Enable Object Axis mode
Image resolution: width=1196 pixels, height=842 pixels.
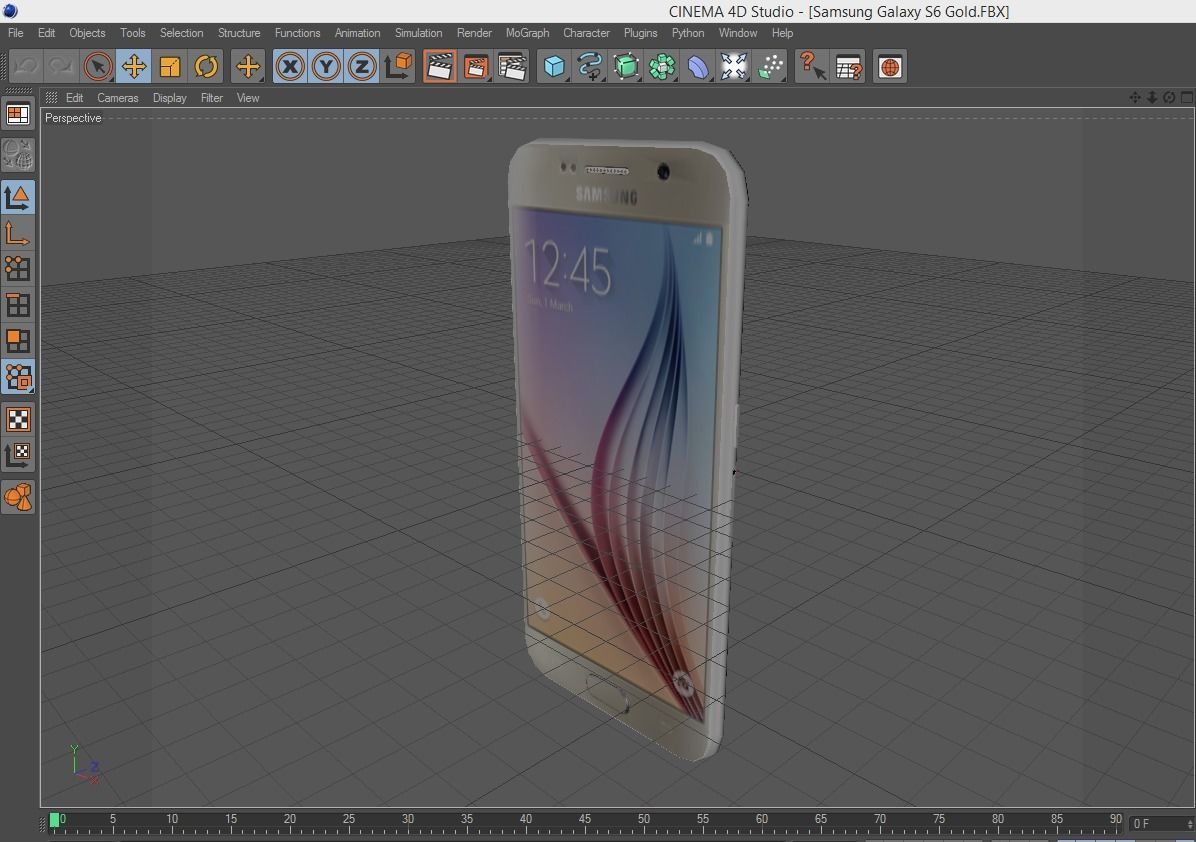coord(18,233)
